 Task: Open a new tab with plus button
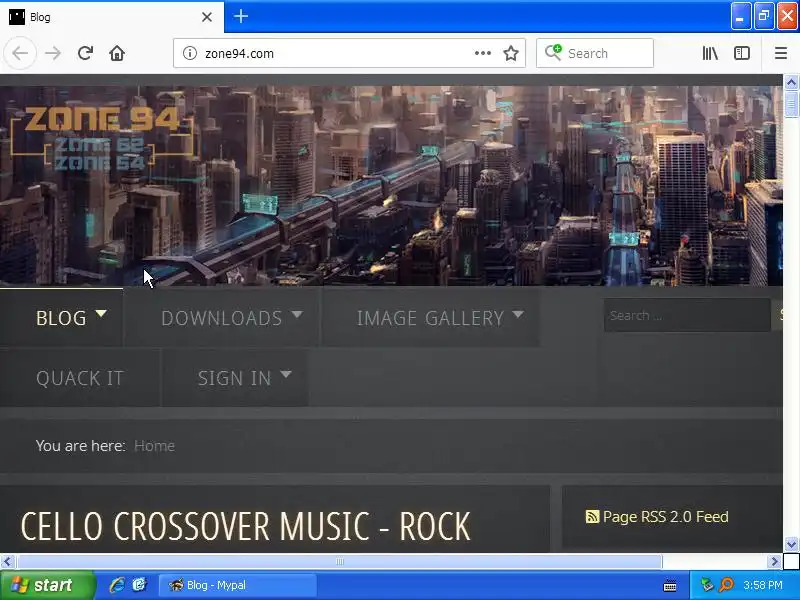(x=241, y=16)
